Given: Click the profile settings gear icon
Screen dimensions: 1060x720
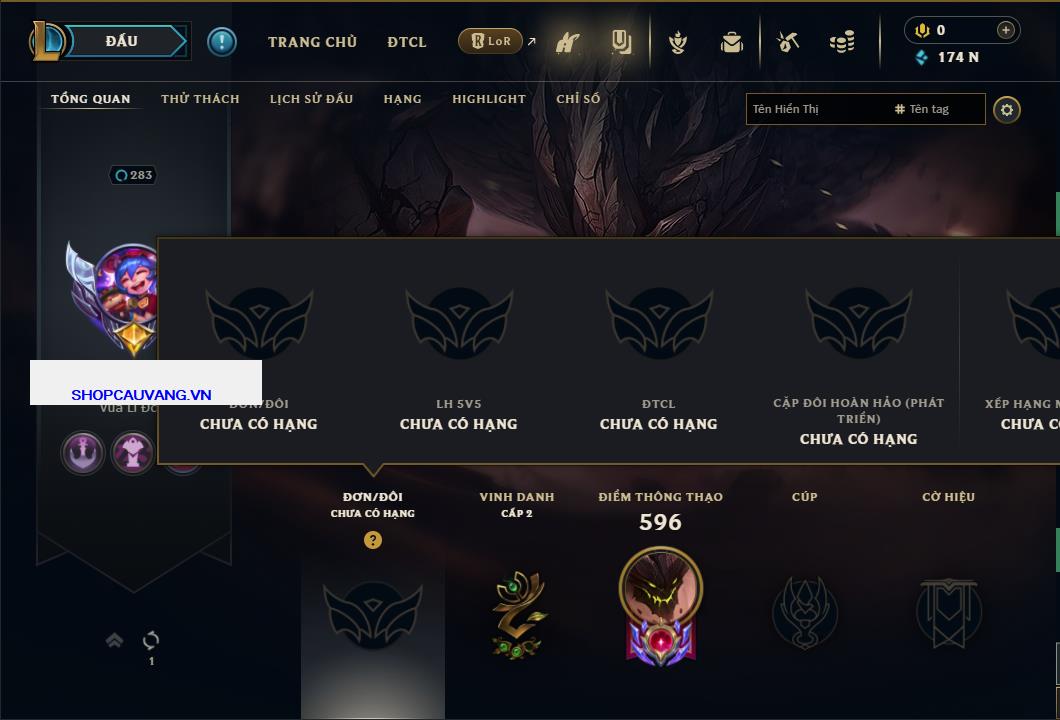Looking at the screenshot, I should point(1007,110).
